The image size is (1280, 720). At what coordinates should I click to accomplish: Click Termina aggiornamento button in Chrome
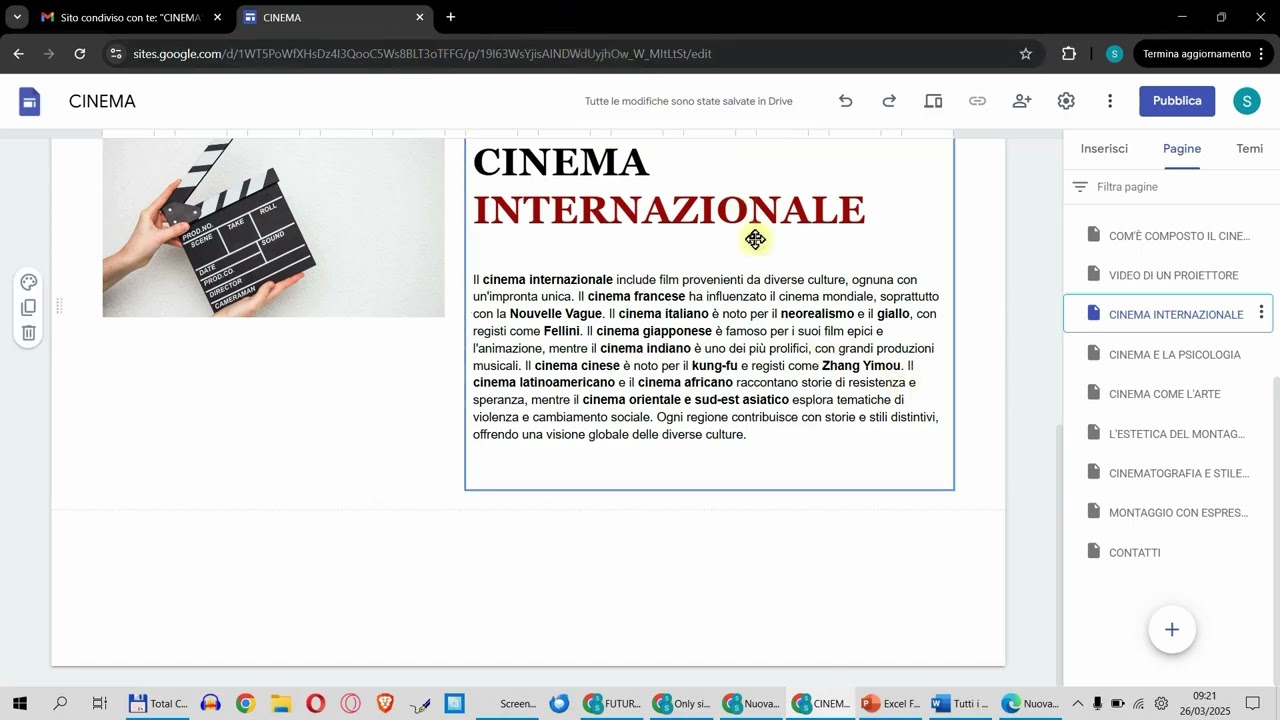tap(1196, 54)
